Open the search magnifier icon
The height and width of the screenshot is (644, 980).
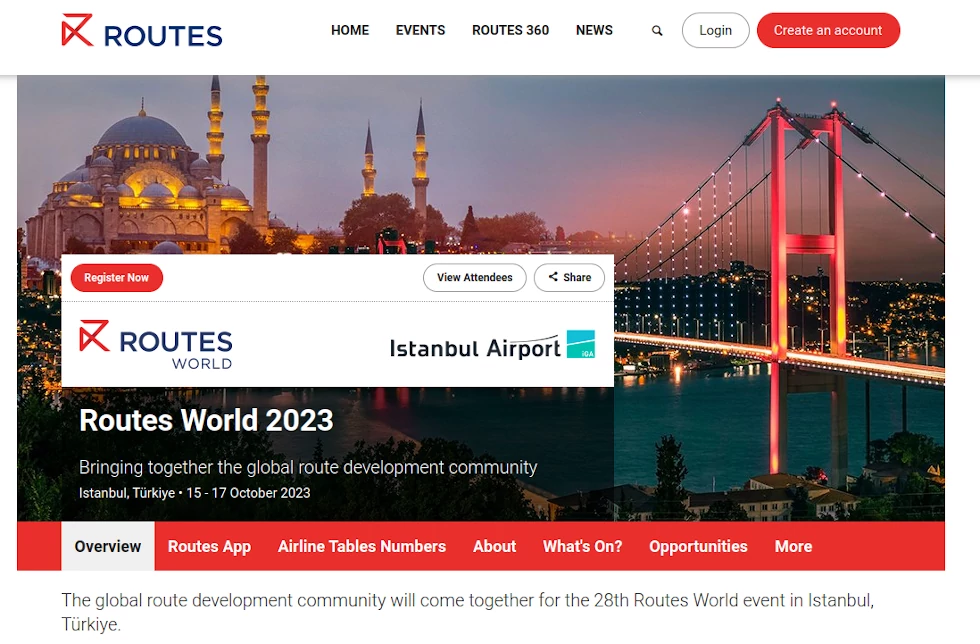(x=657, y=30)
